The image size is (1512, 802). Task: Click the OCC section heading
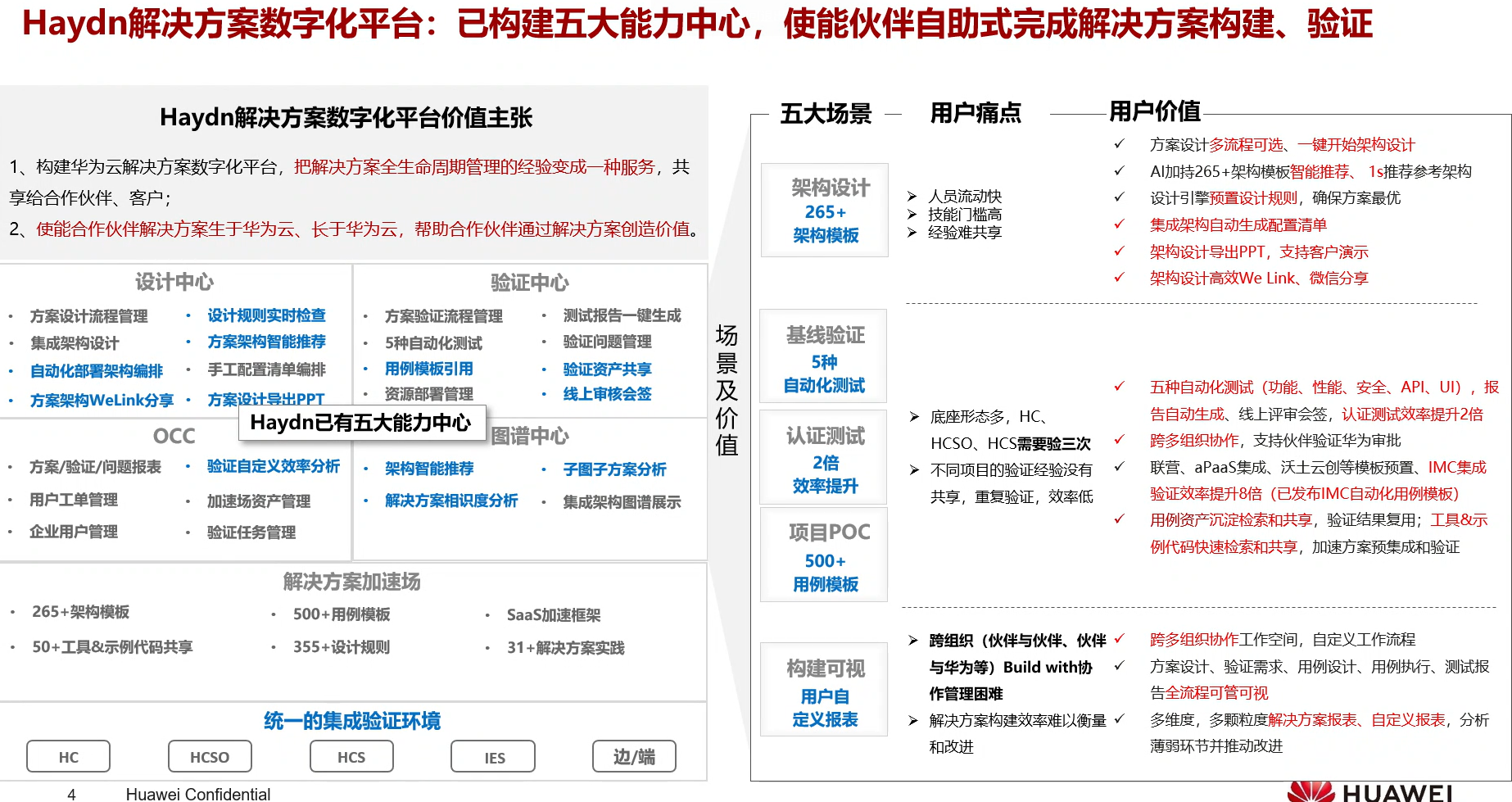174,436
